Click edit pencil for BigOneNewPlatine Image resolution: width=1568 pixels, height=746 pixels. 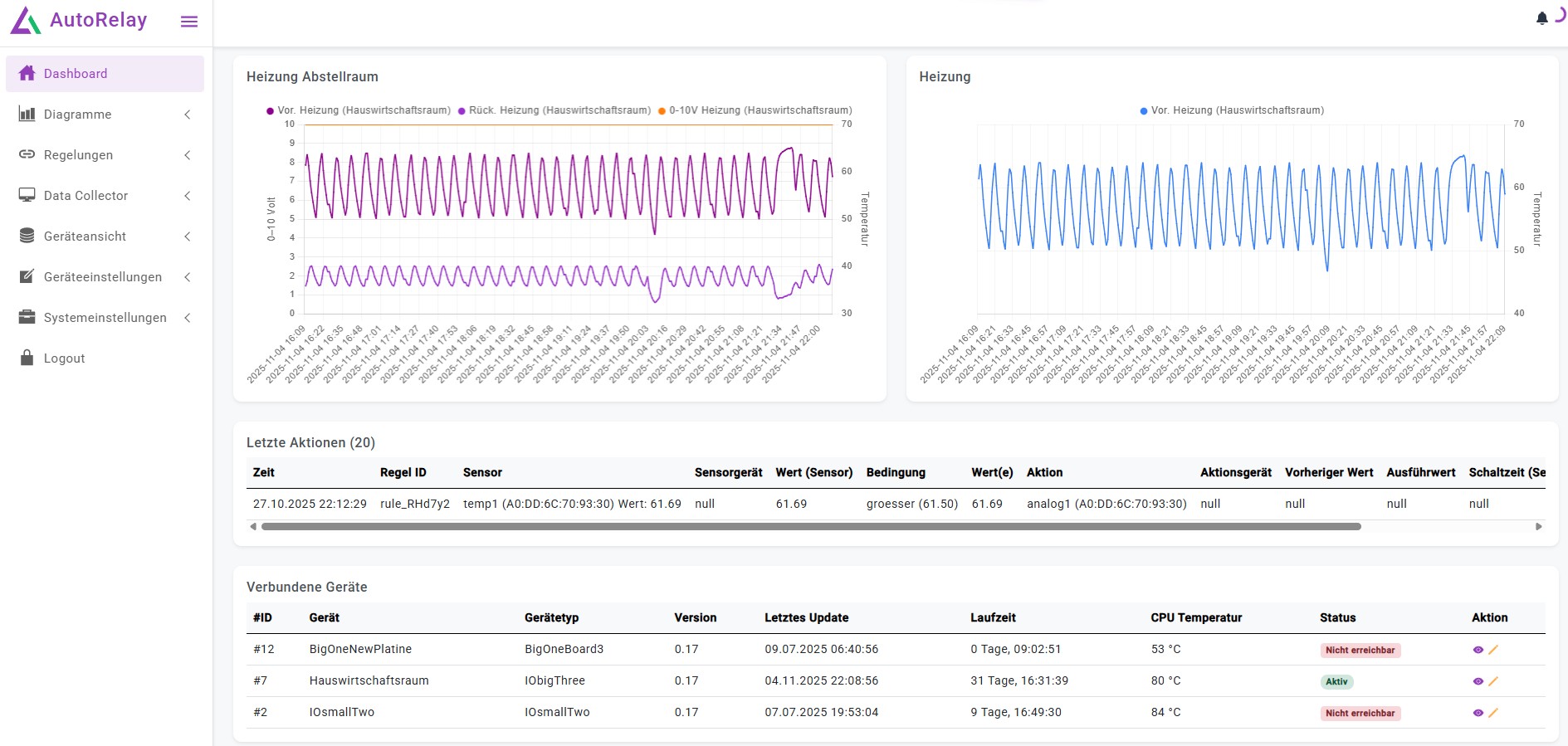click(x=1493, y=650)
